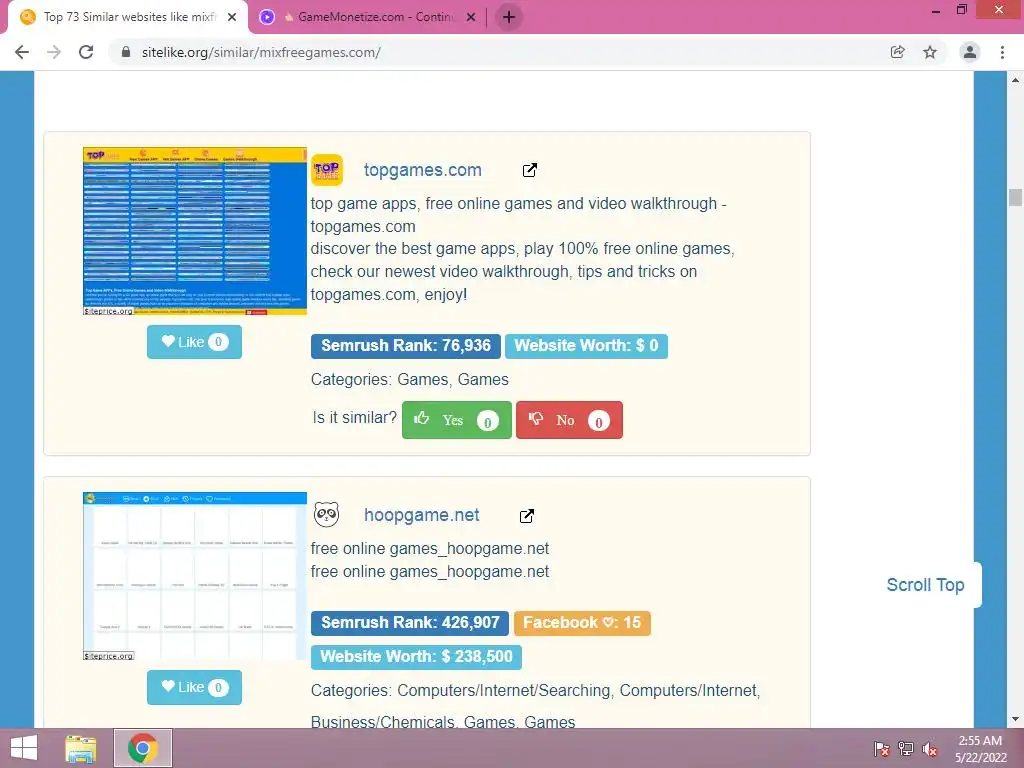Click the "Is it similar?" label

[x=354, y=417]
